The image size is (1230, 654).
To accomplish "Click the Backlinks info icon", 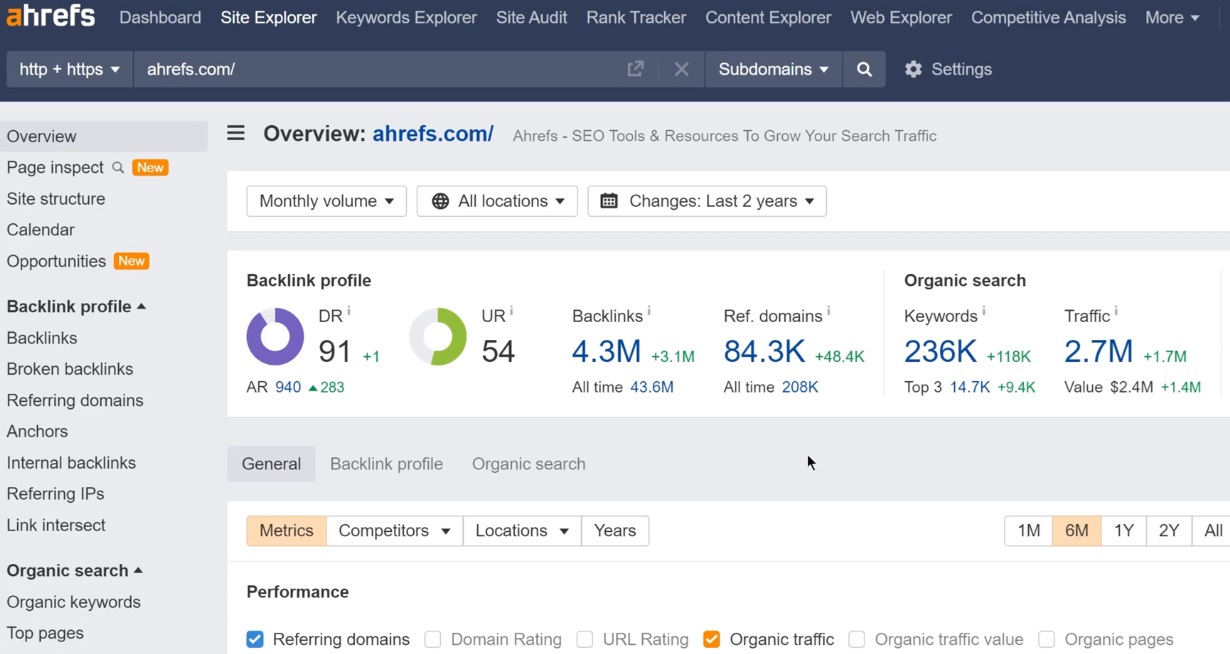I will [648, 311].
